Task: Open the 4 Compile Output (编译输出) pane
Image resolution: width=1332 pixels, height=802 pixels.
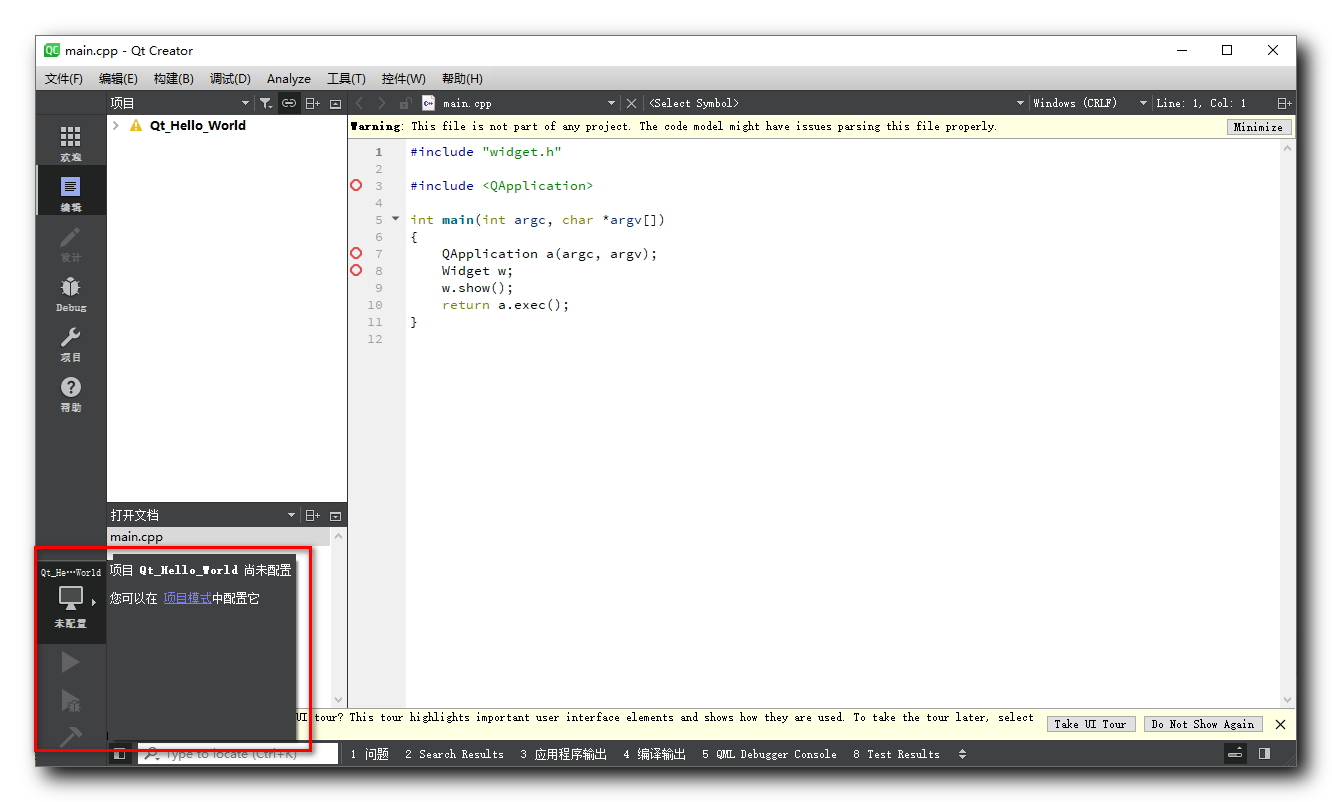Action: [x=654, y=754]
